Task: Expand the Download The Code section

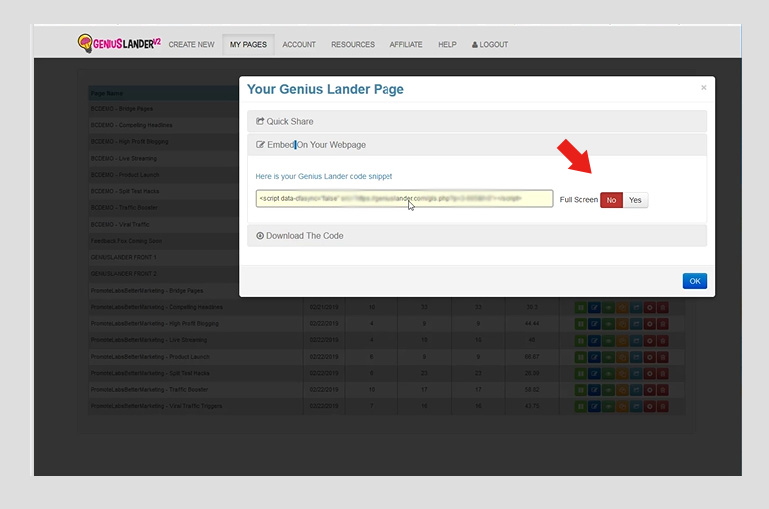Action: coord(477,236)
